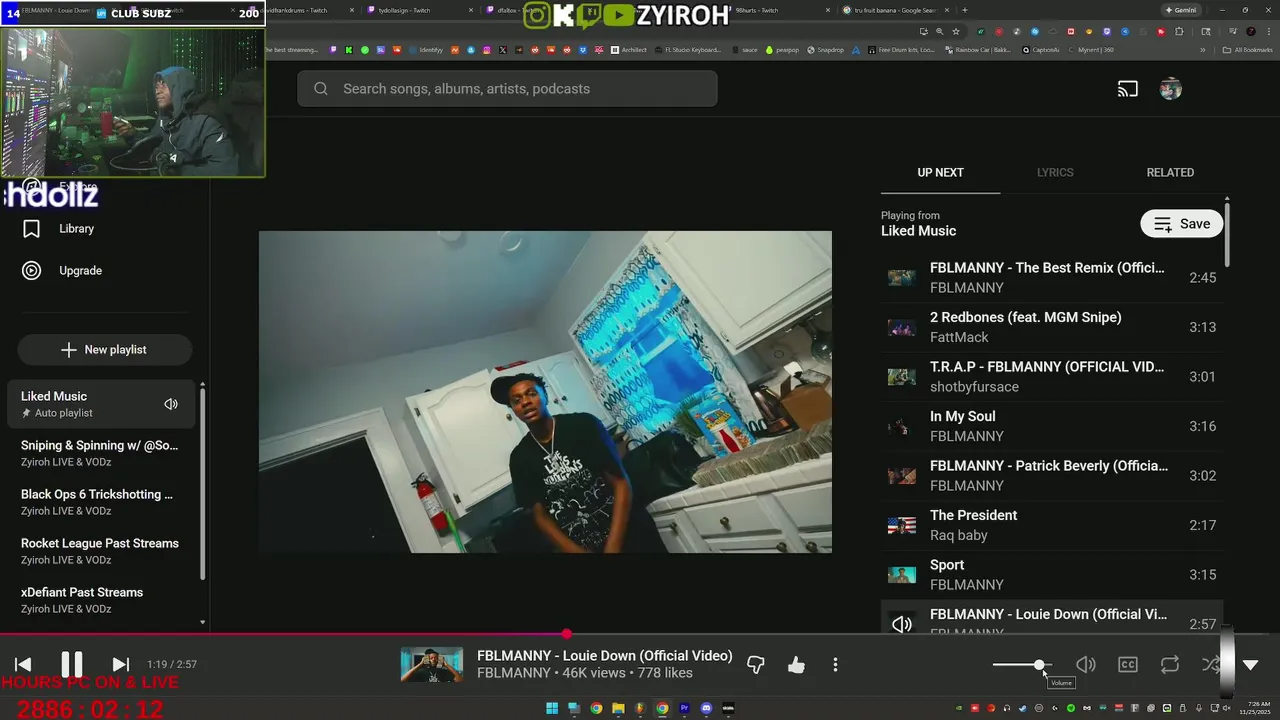Viewport: 1280px width, 720px height.
Task: Play 2 Redbones (feat. MGM Snipe) from queue
Action: pyautogui.click(x=1051, y=327)
